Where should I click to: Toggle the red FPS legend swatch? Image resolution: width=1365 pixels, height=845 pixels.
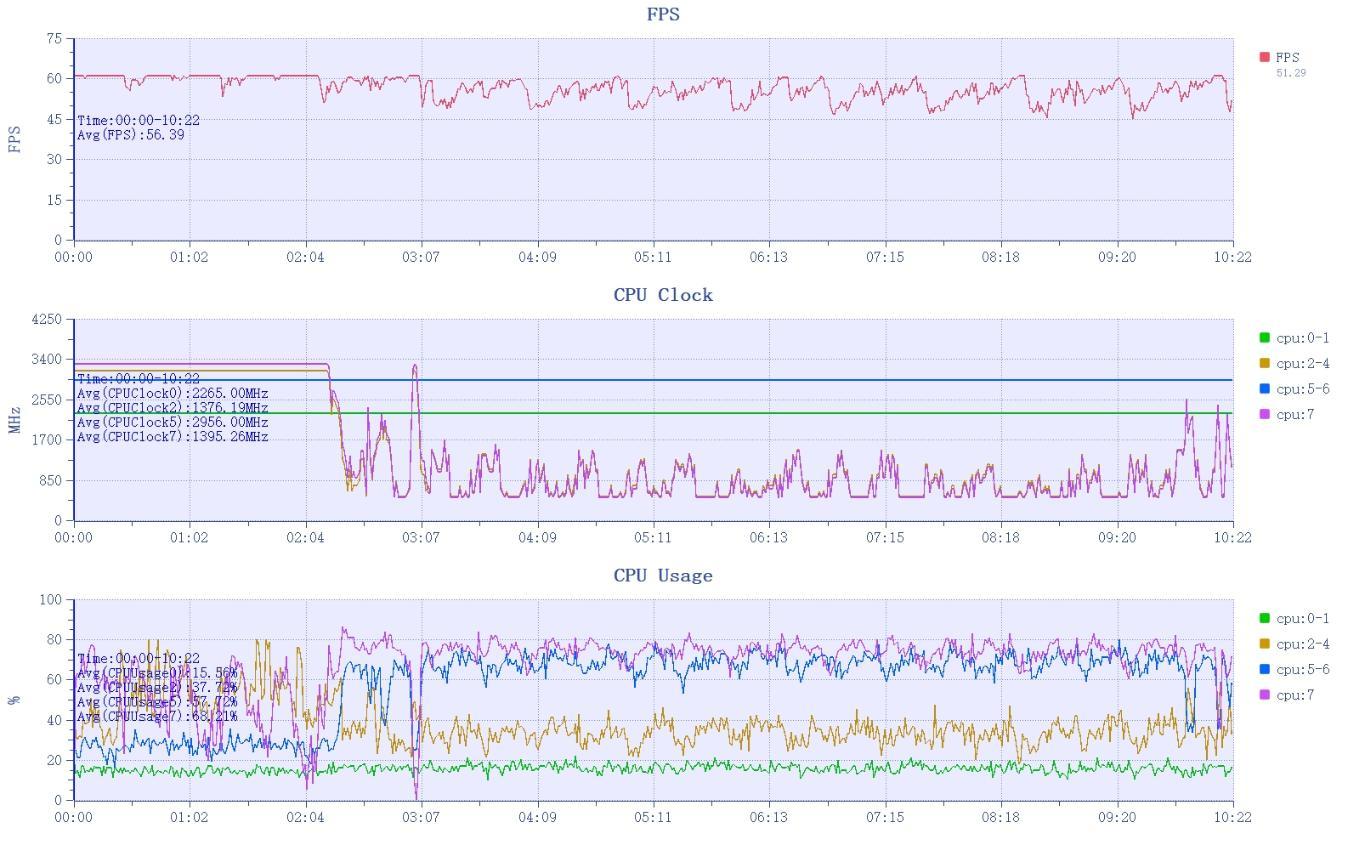1265,58
